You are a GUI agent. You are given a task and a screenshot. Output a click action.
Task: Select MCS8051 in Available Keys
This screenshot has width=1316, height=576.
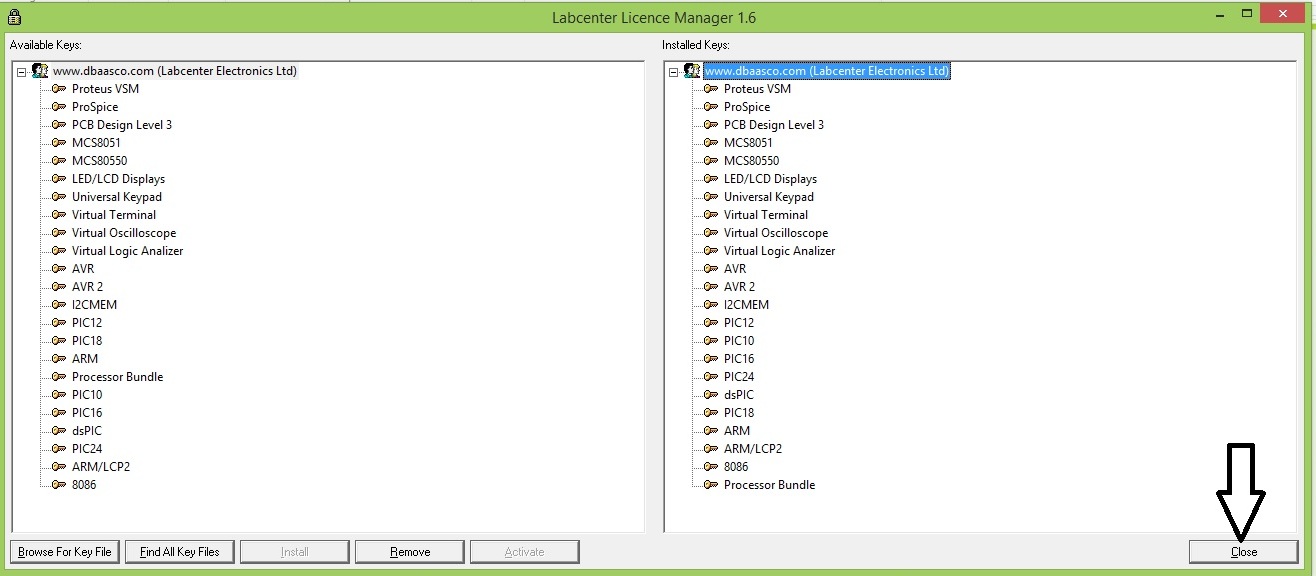(x=96, y=143)
